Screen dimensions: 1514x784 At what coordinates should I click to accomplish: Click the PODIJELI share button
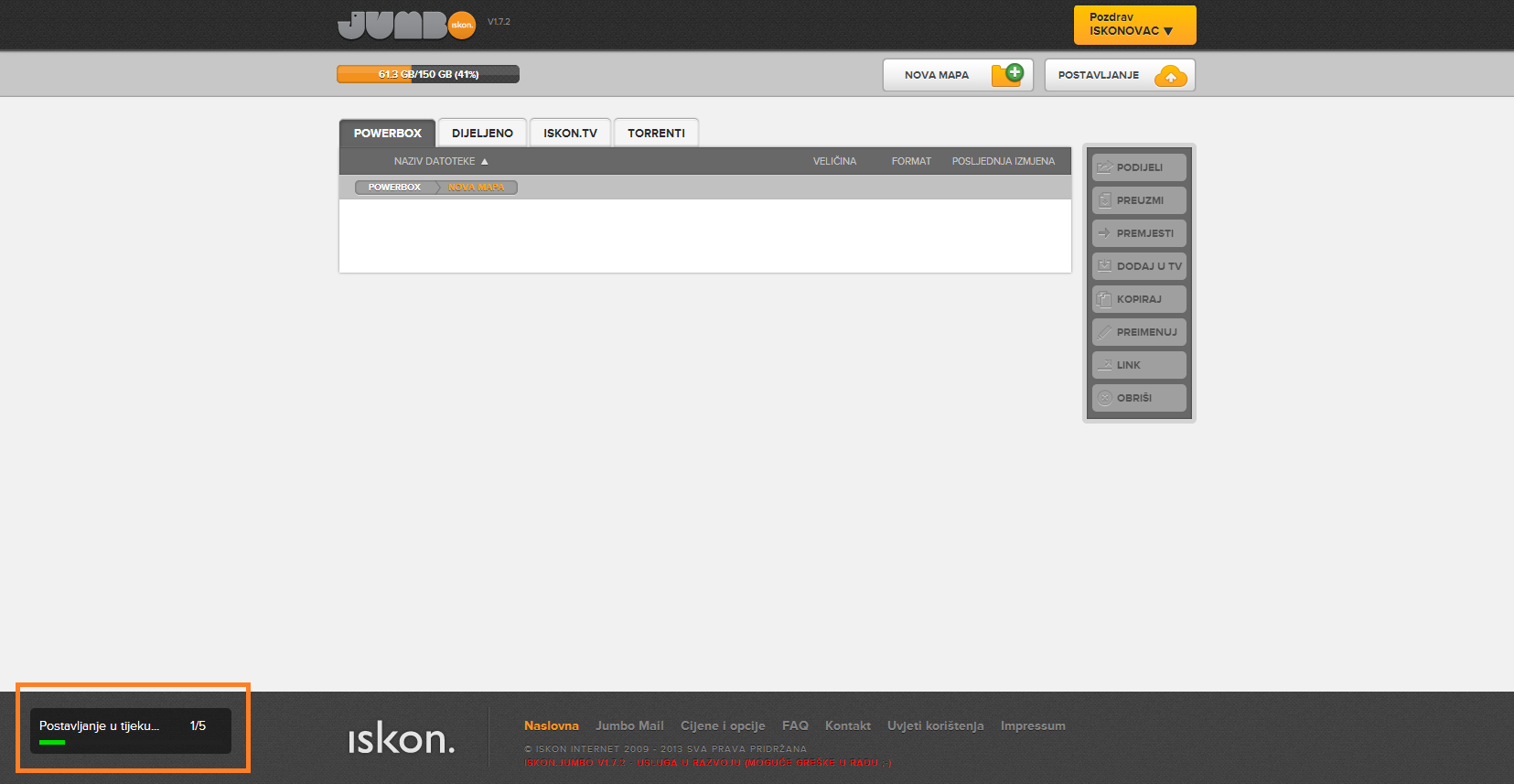coord(1139,167)
